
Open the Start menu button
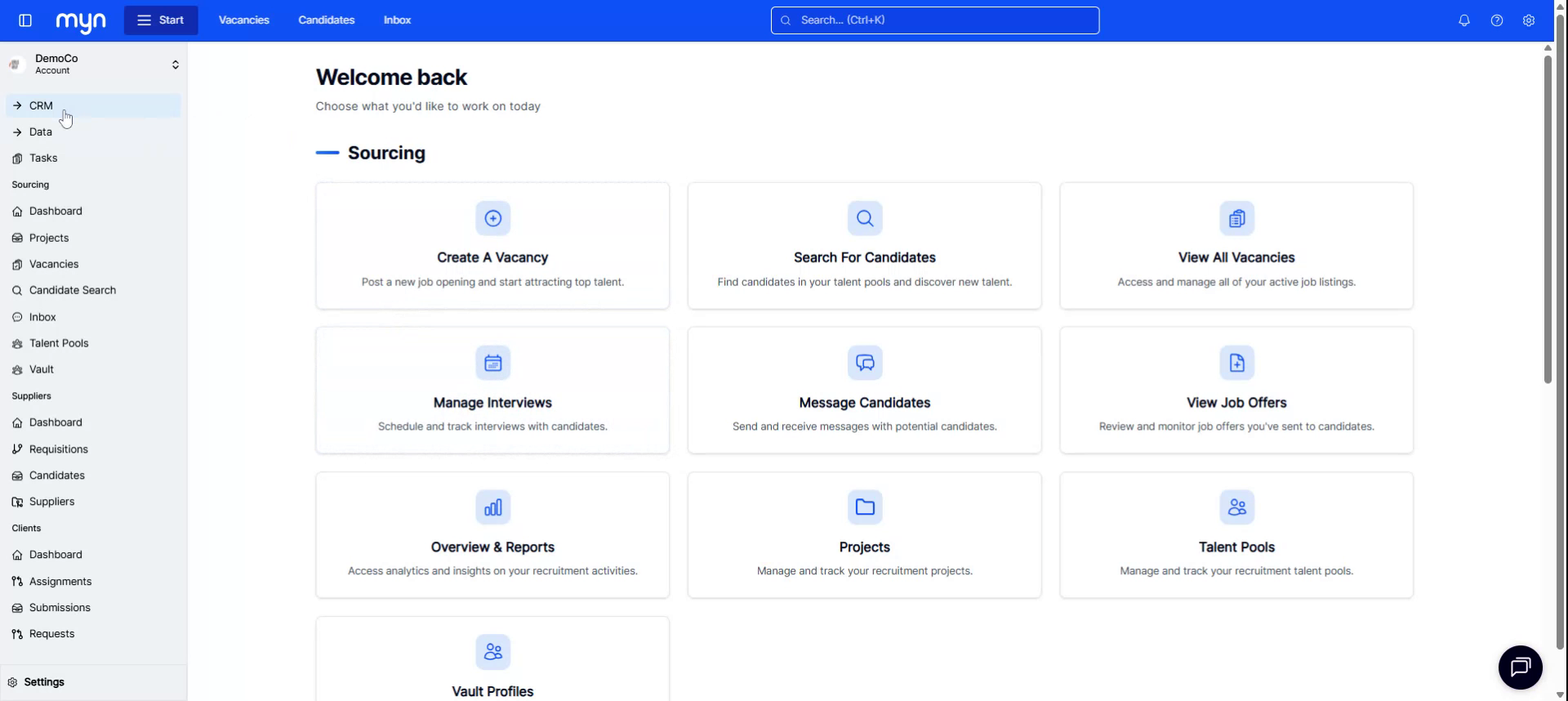click(161, 20)
